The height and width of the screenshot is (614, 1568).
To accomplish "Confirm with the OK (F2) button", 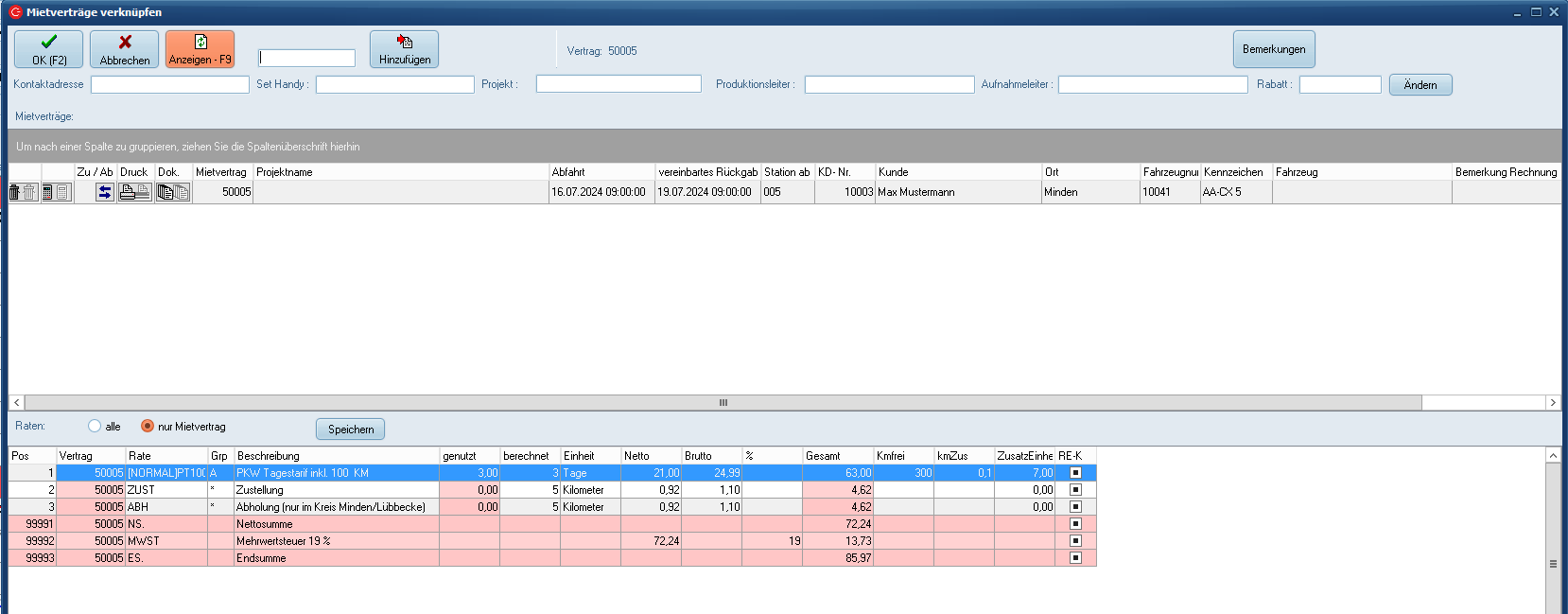I will pyautogui.click(x=48, y=49).
